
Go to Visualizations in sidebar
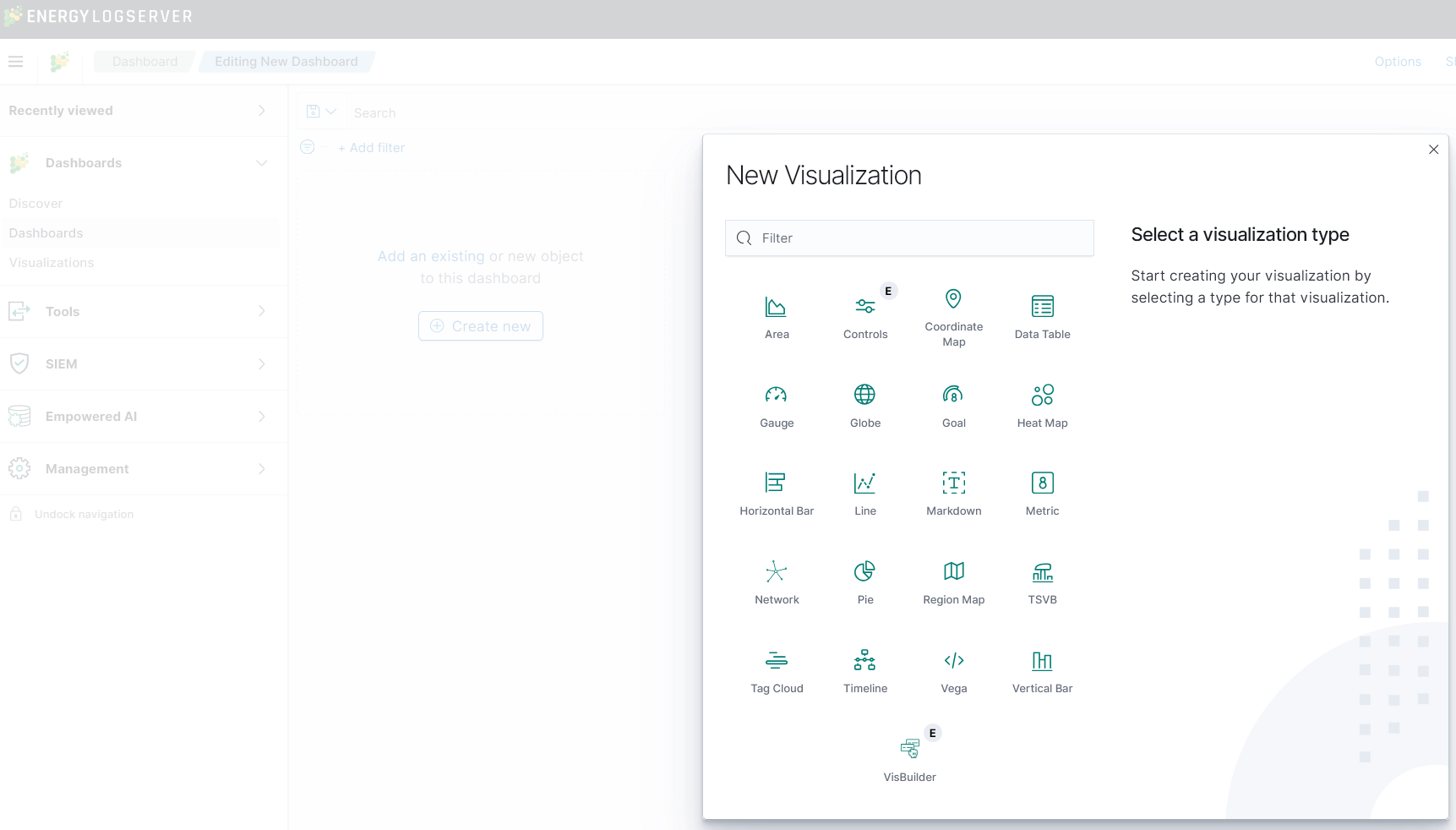[52, 263]
